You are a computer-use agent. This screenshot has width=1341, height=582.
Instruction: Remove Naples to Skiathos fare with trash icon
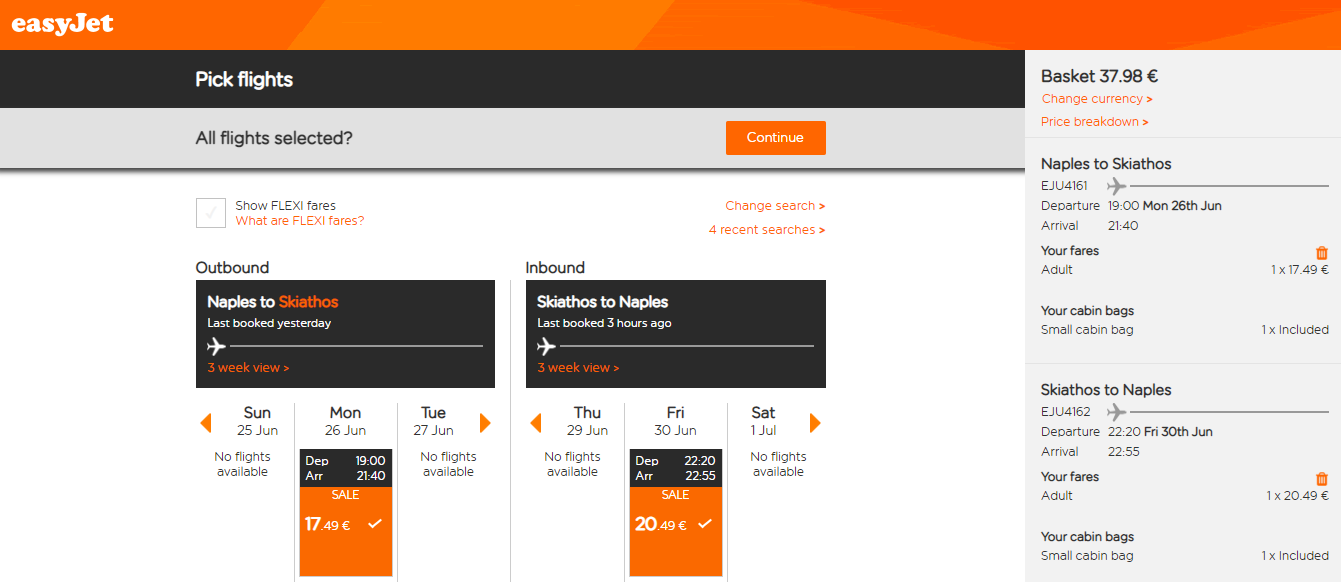pos(1322,253)
